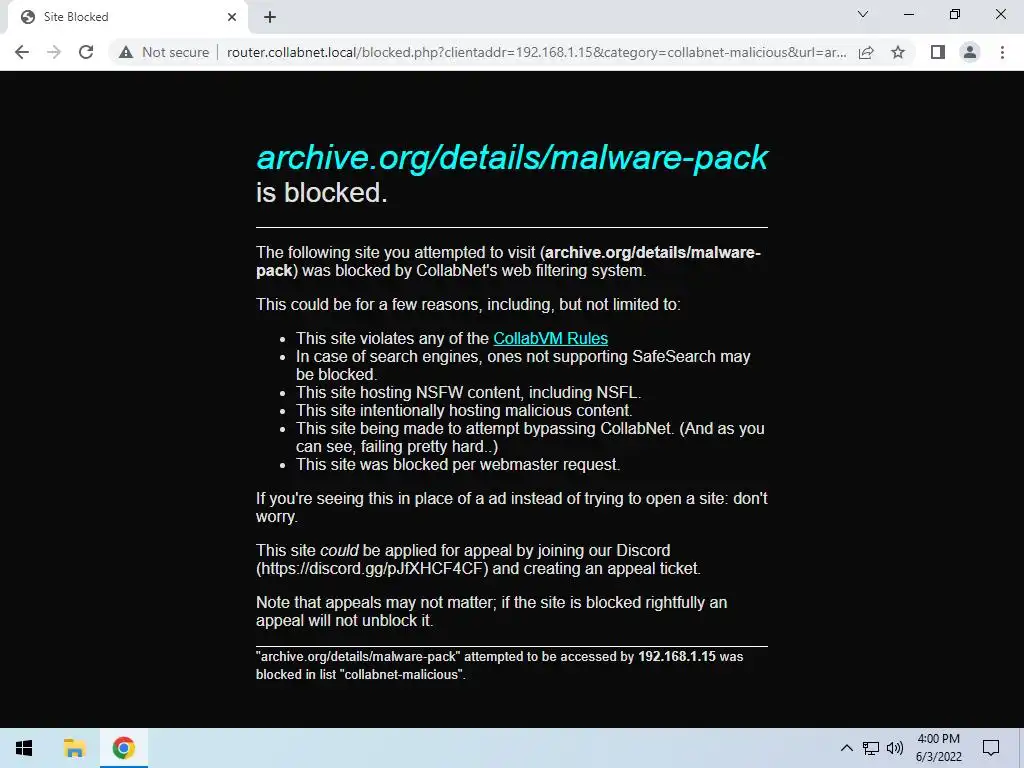Open the volume control

pyautogui.click(x=895, y=748)
